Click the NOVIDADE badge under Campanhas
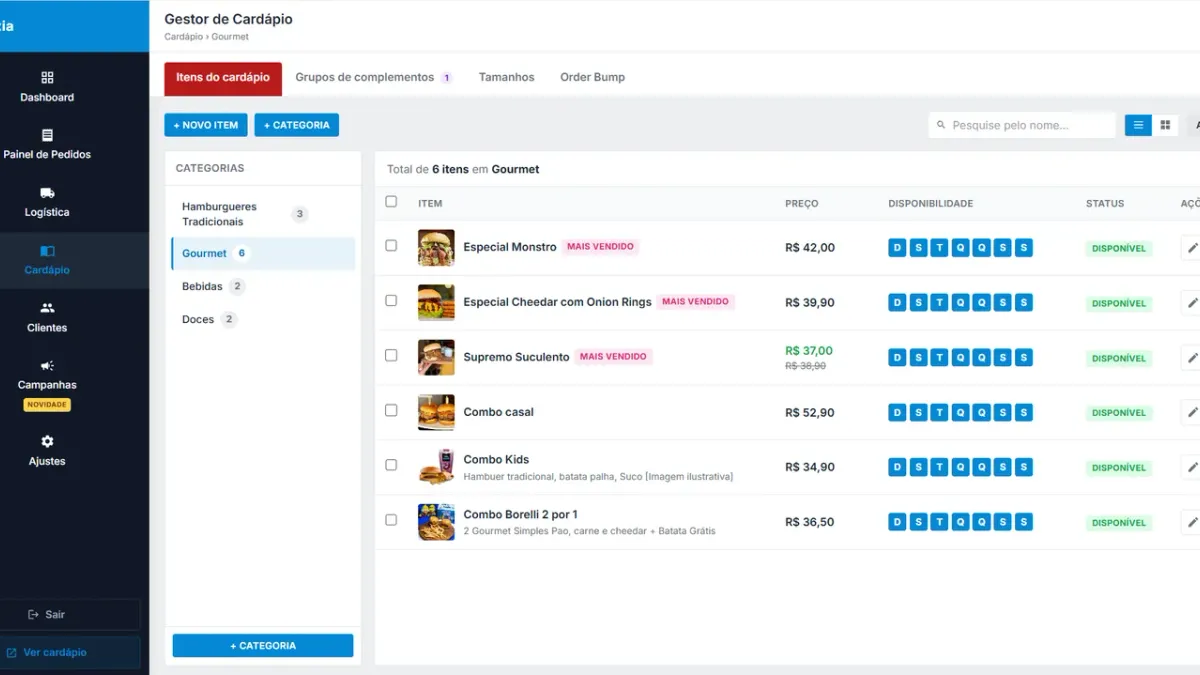This screenshot has width=1200, height=675. 47,405
